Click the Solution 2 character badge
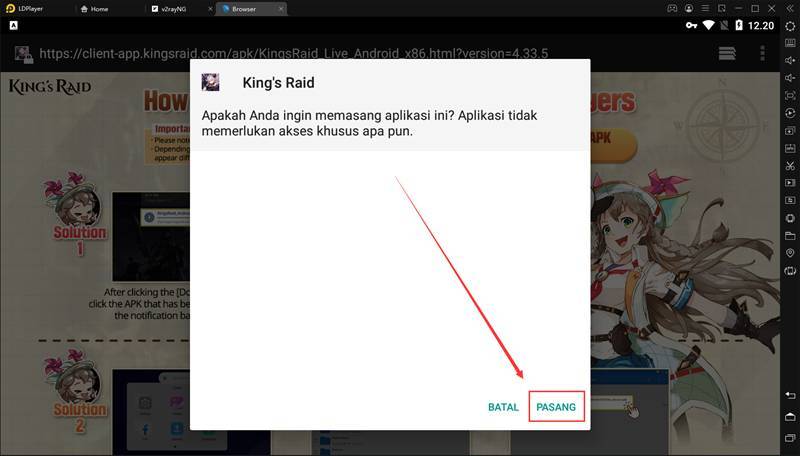Viewport: 800px width, 456px height. 78,391
